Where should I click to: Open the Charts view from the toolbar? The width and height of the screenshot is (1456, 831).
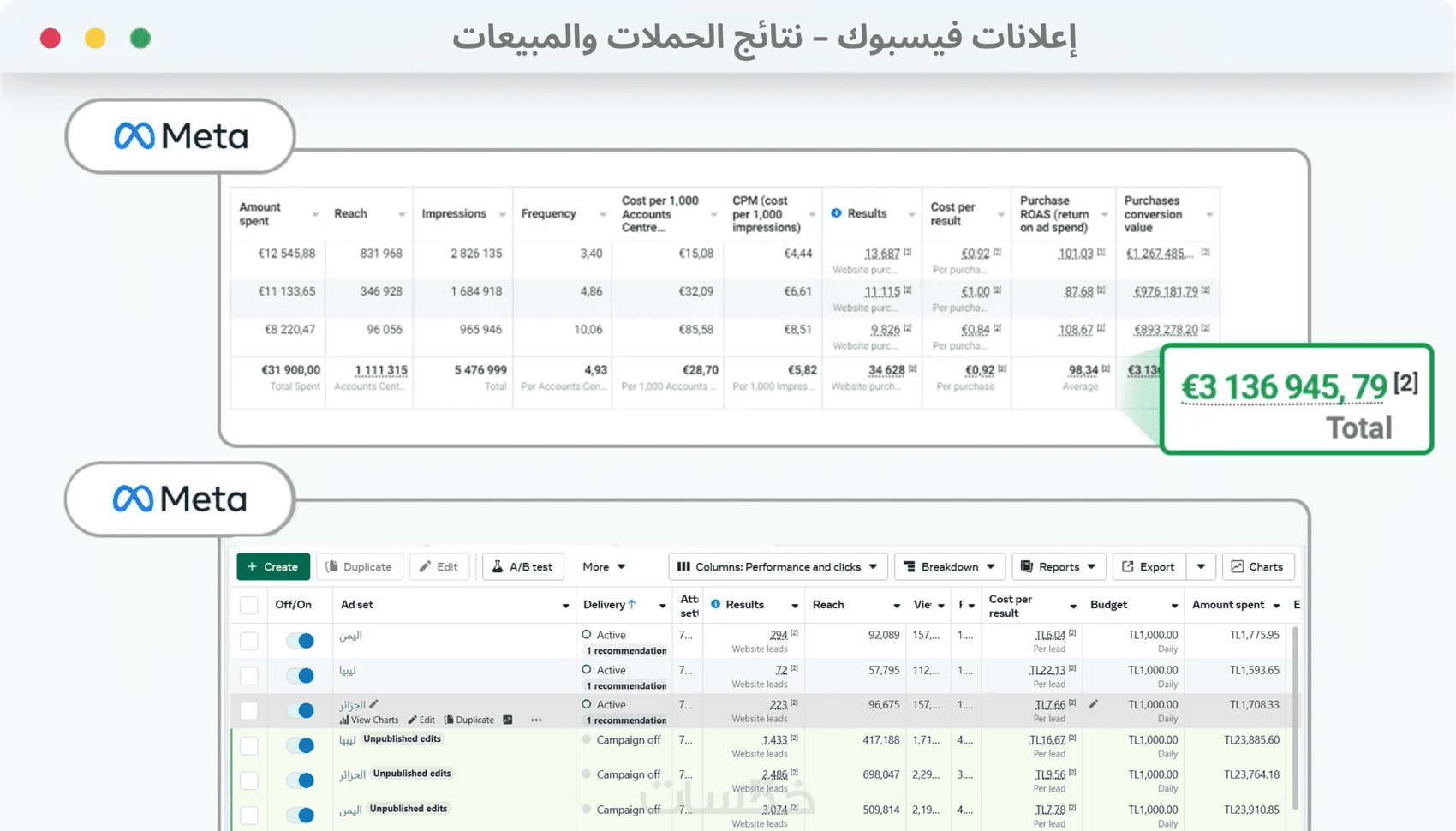click(1257, 566)
